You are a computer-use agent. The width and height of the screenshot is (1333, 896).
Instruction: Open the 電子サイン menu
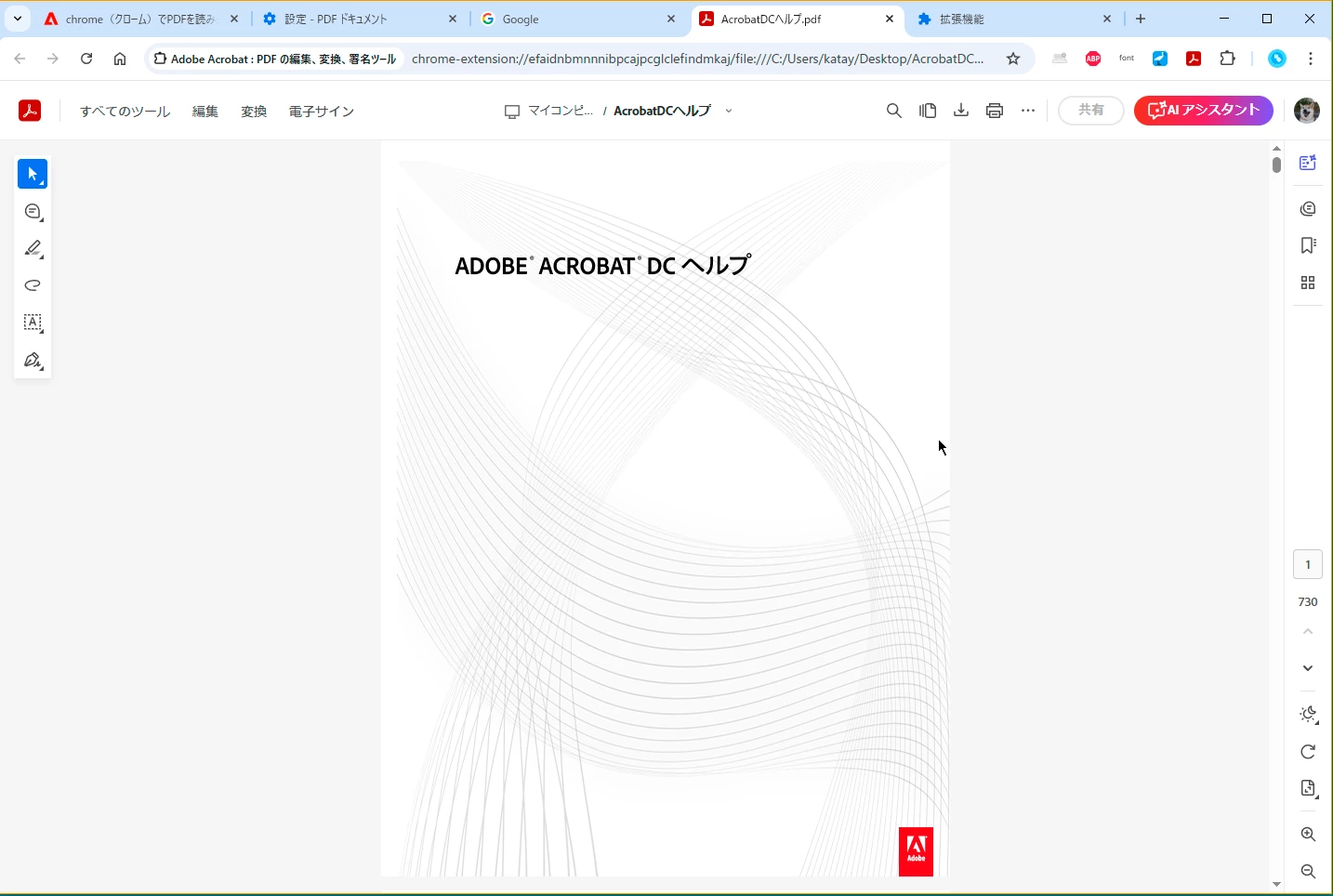(x=322, y=111)
